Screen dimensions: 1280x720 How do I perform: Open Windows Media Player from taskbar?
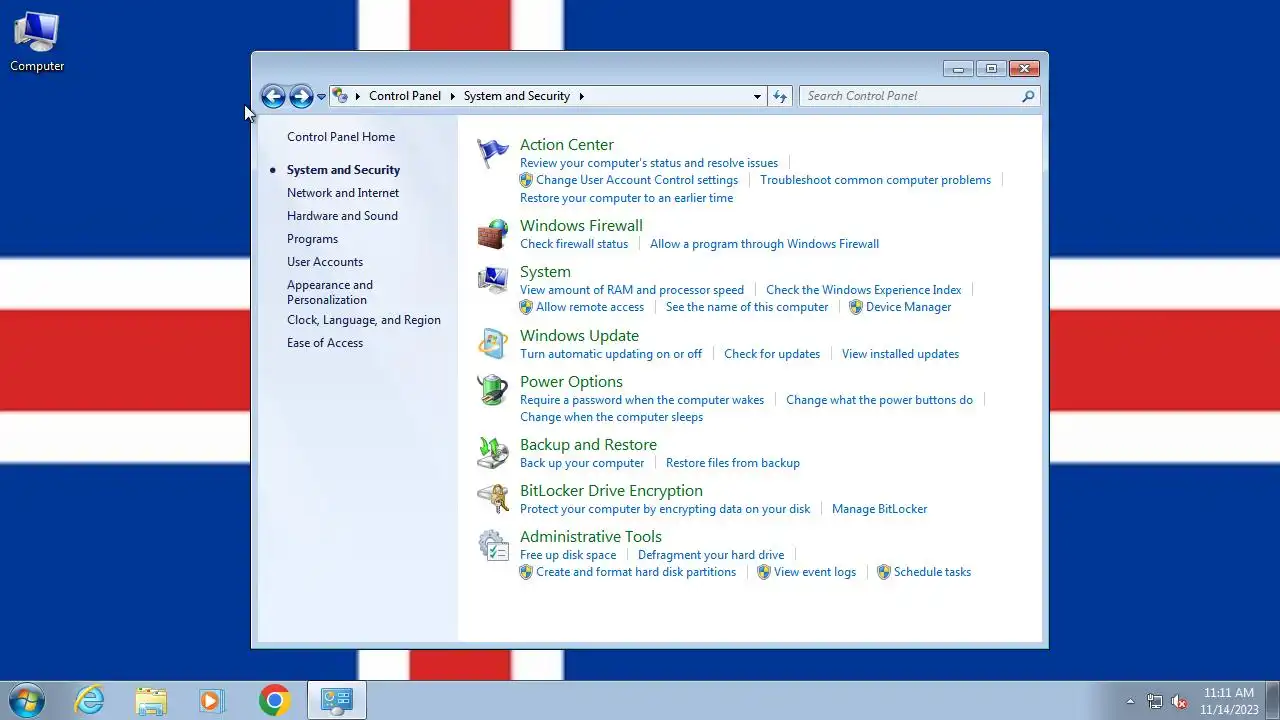coord(212,700)
